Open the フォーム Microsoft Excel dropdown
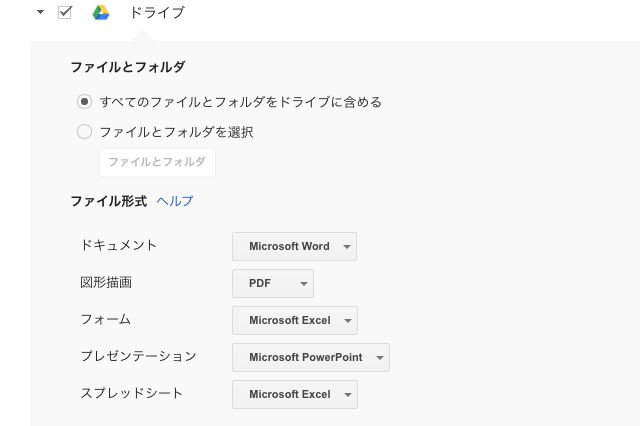Screen dimensions: 640x426 click(x=295, y=320)
